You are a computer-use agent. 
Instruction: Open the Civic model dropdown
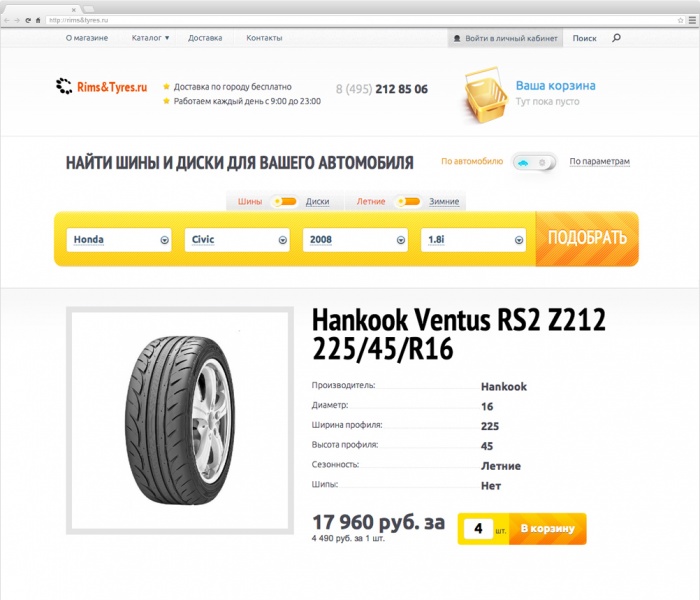[237, 240]
